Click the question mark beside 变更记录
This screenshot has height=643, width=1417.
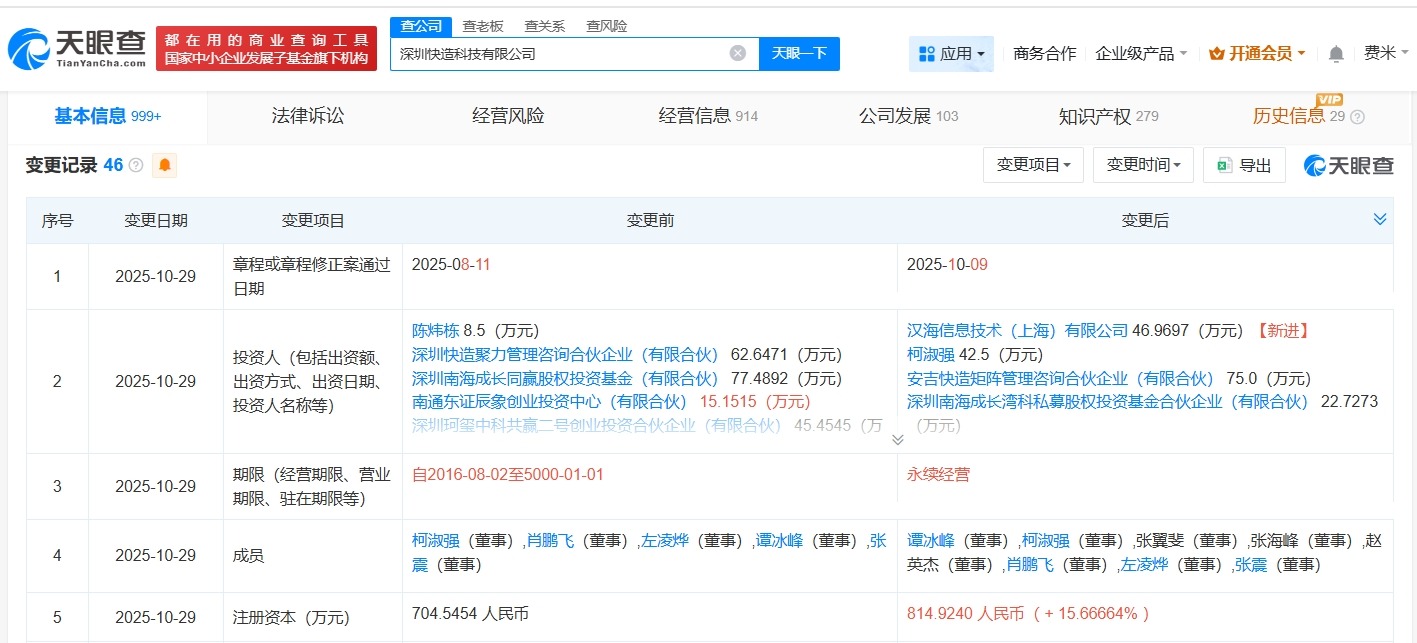(137, 164)
